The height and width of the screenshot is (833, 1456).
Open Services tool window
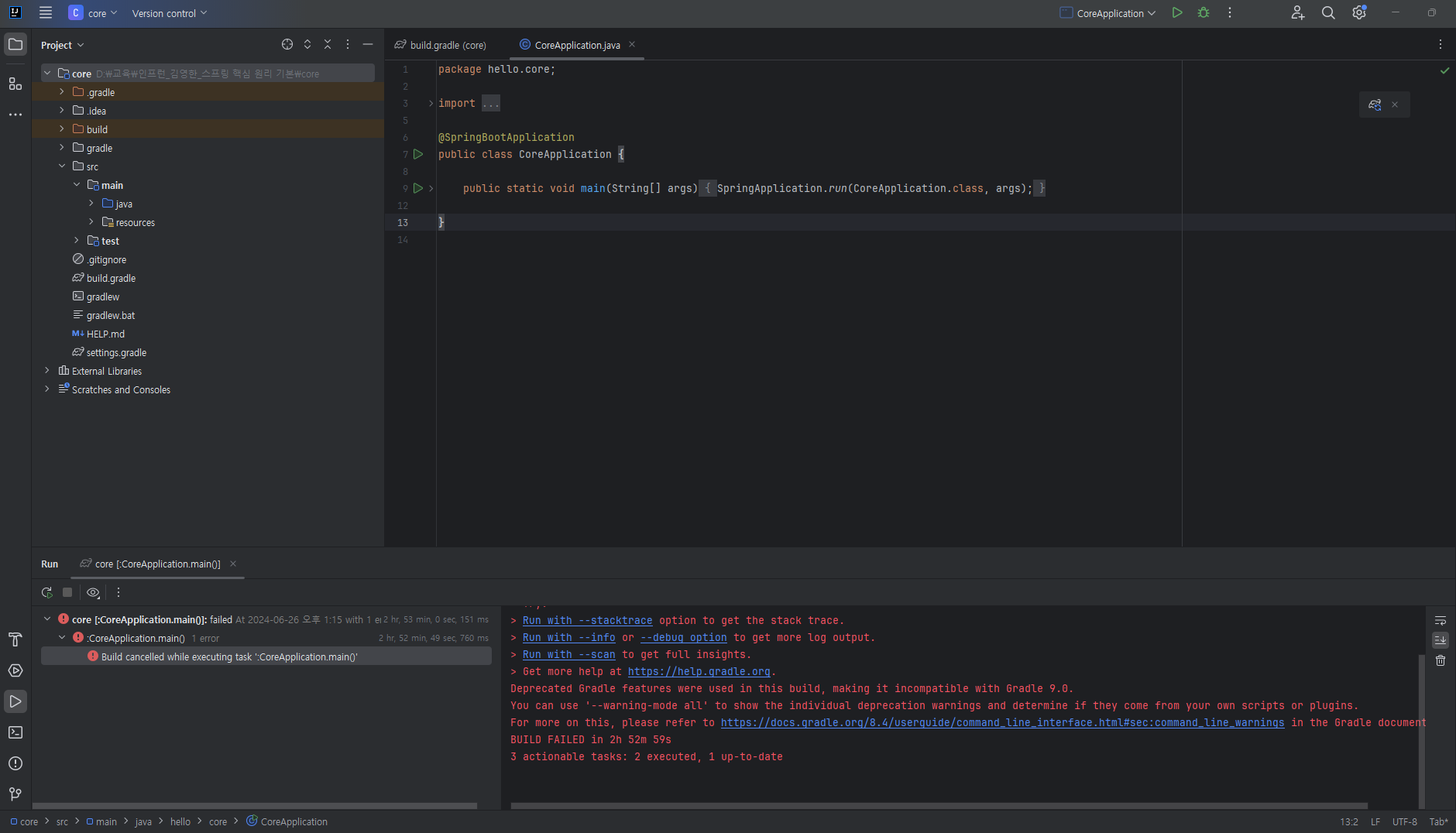[15, 670]
